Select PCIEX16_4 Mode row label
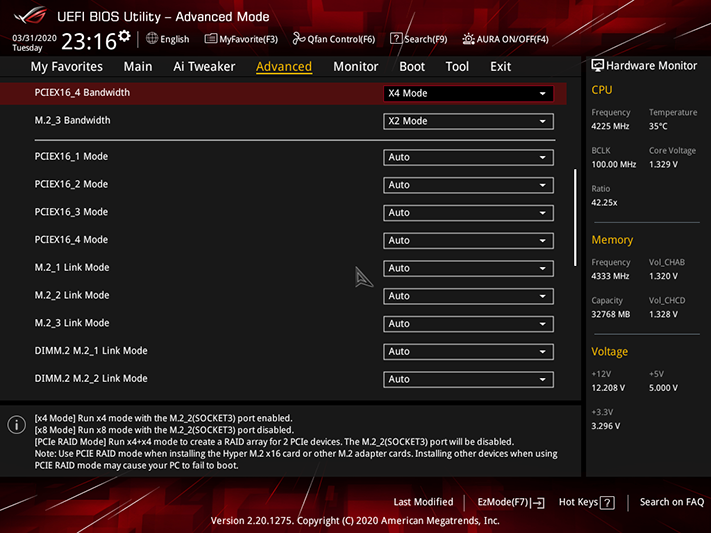711x533 pixels. click(x=71, y=240)
